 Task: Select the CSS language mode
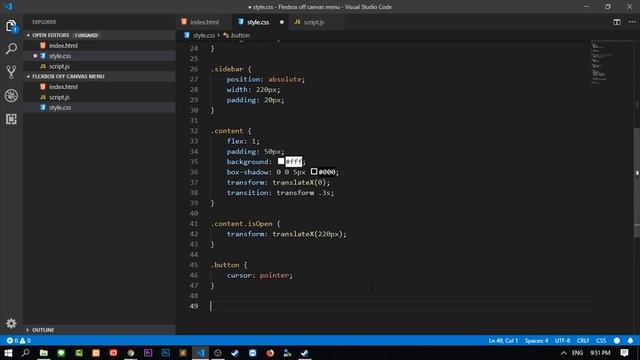click(x=601, y=340)
